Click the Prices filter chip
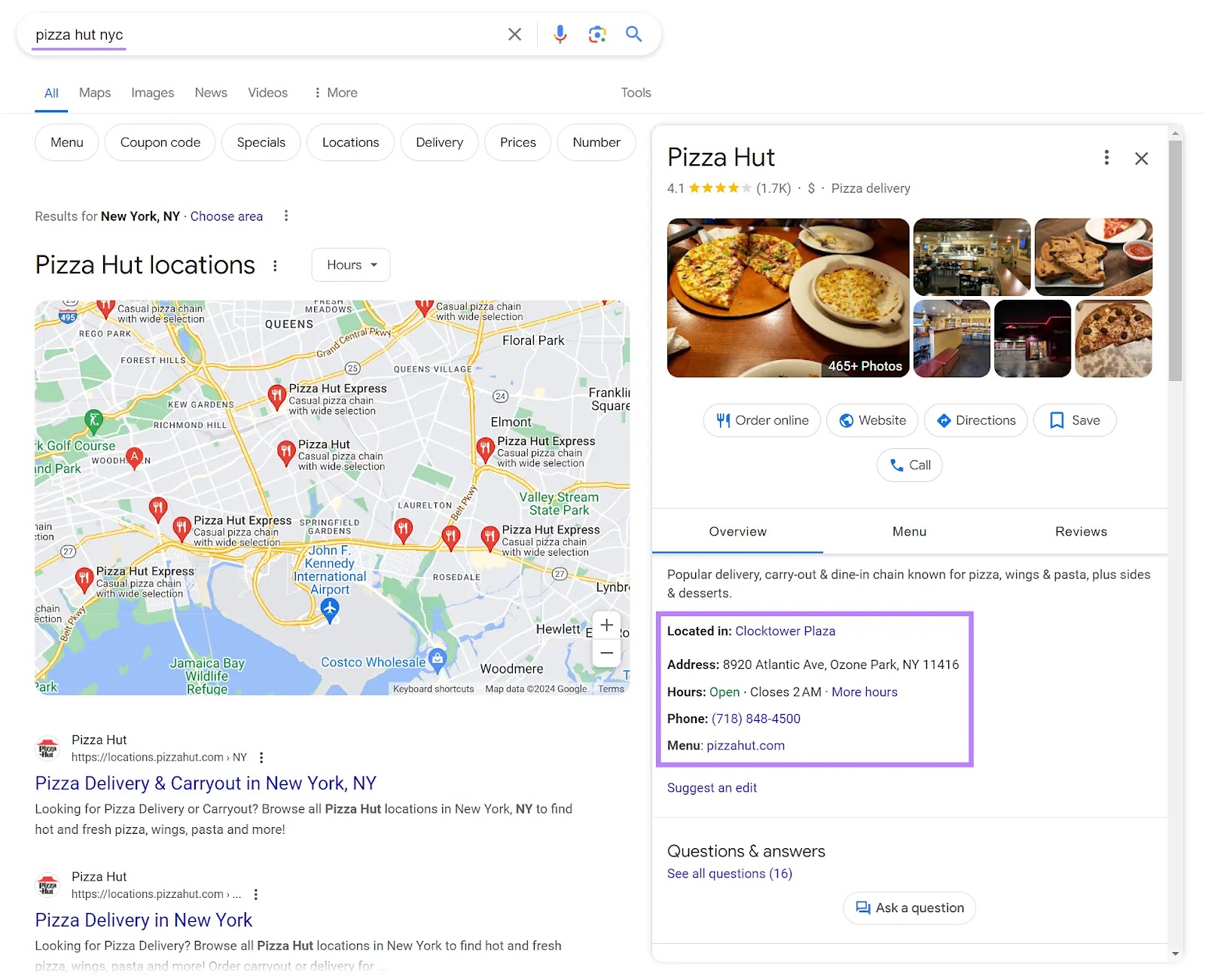Screen dimensions: 1205x980 518,142
